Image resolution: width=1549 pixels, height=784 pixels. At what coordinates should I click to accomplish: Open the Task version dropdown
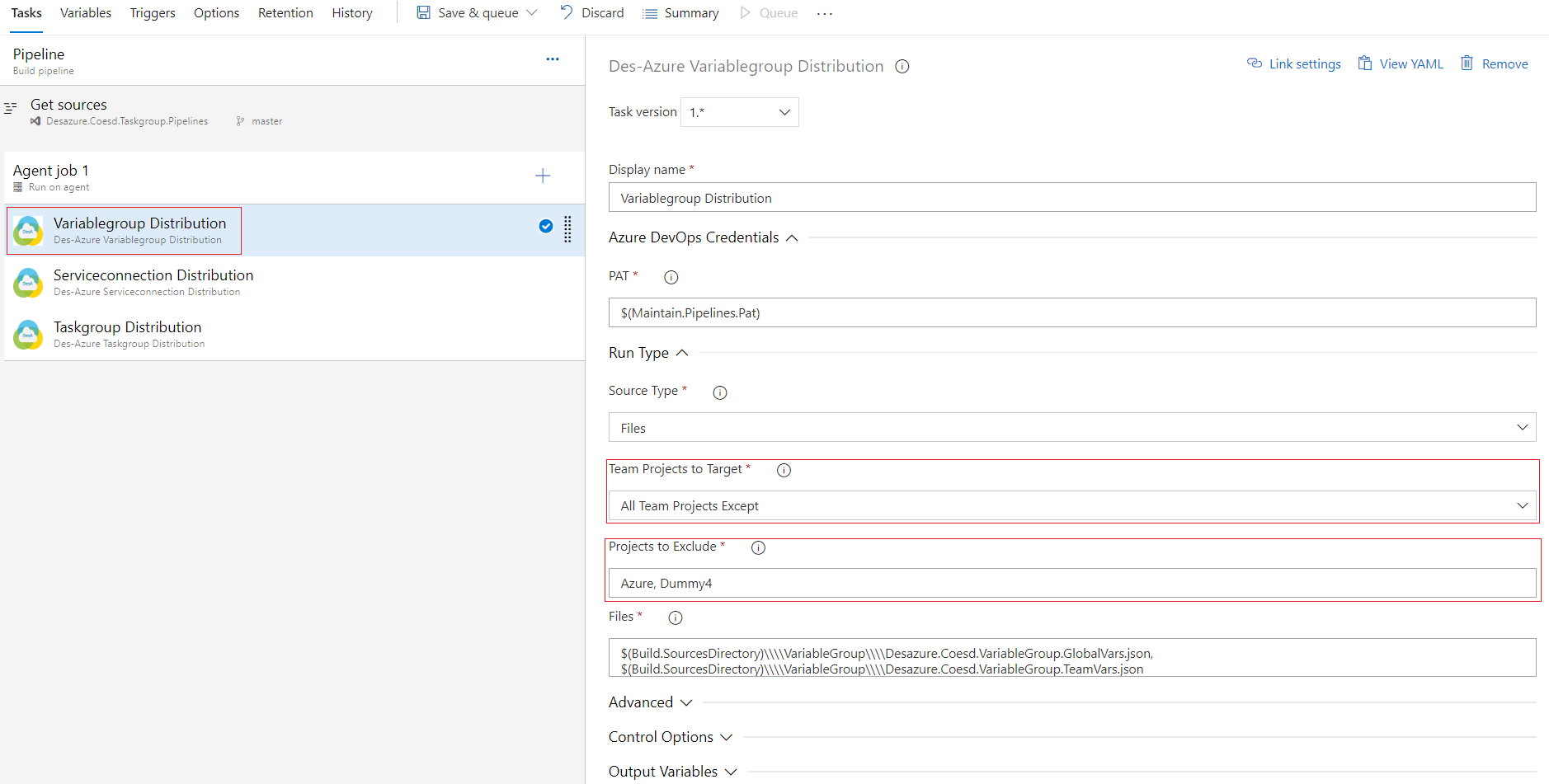pos(739,112)
